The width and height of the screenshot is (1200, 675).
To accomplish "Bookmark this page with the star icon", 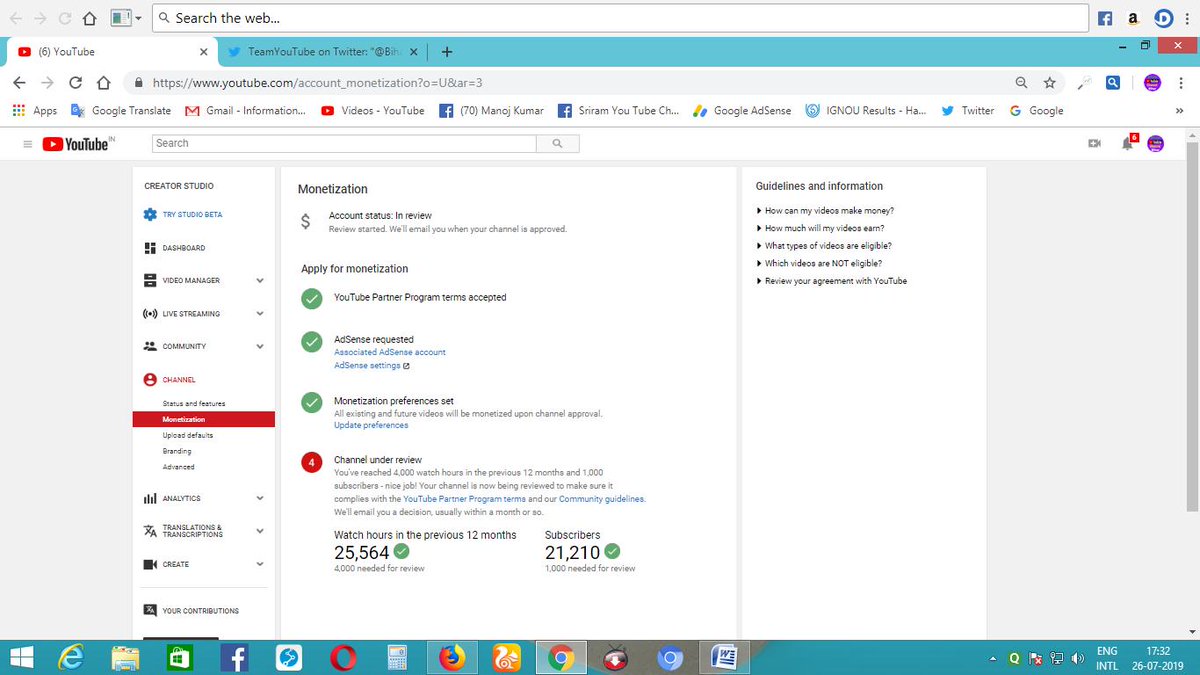I will coord(1049,83).
